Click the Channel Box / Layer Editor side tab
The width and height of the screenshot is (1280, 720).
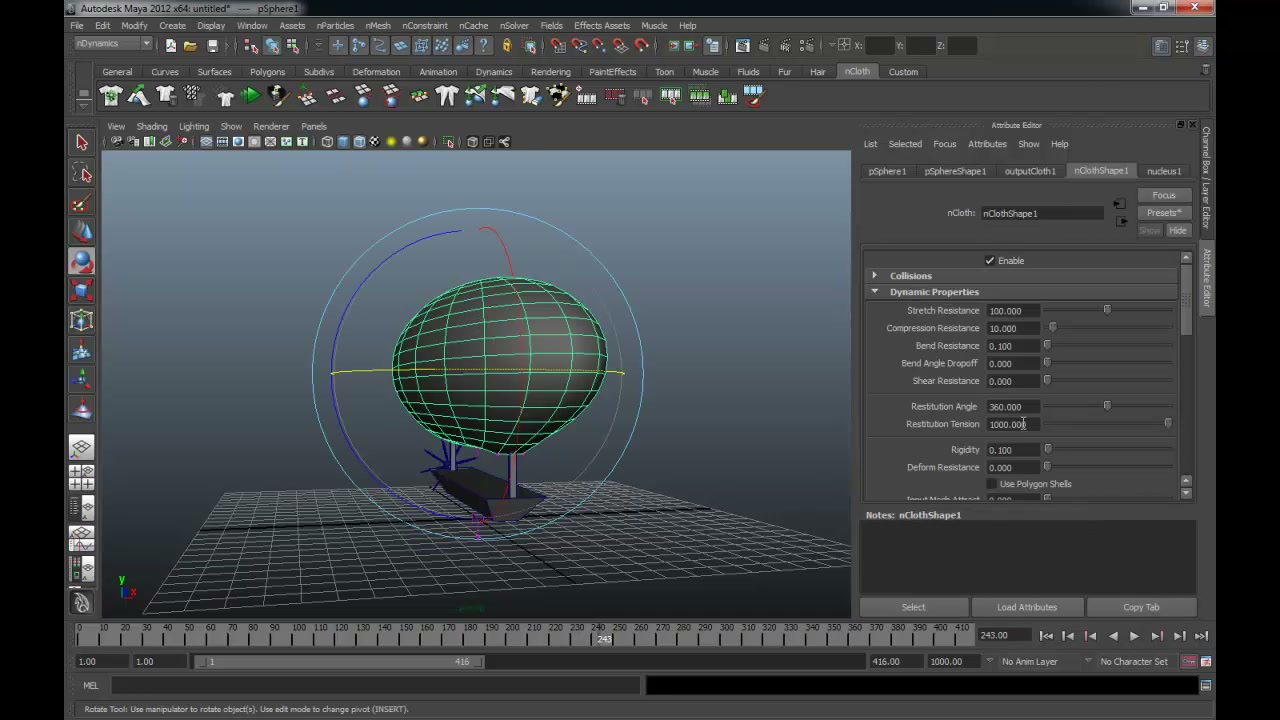1207,178
